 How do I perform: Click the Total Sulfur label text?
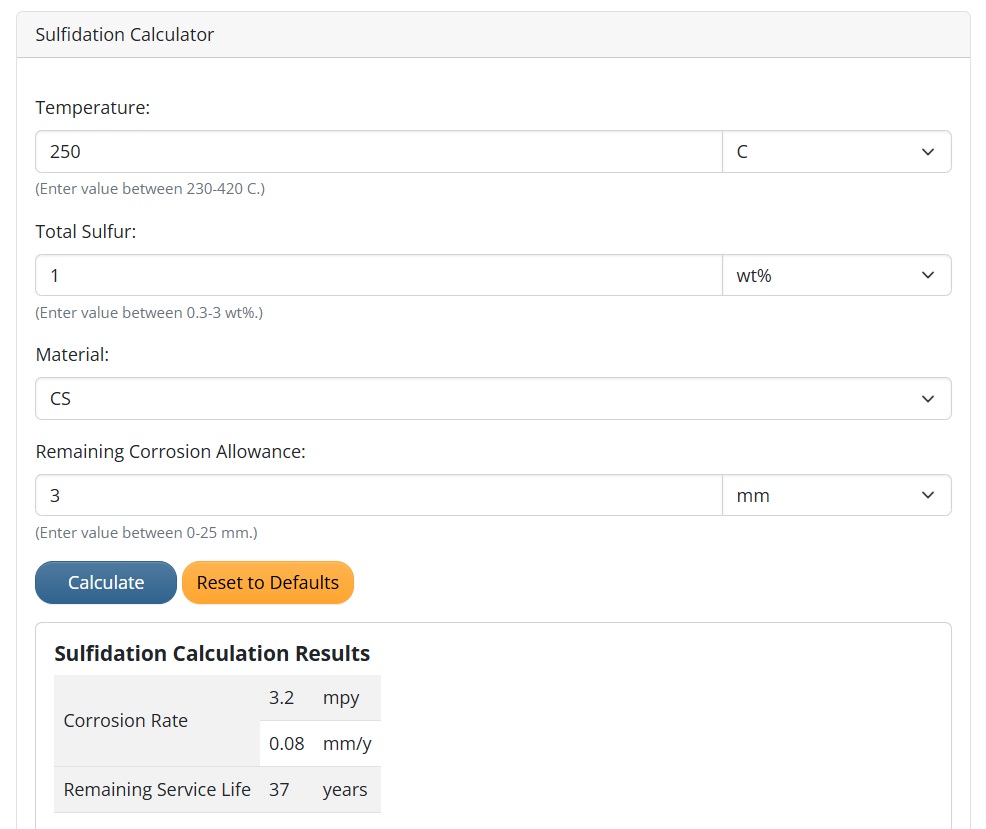click(x=85, y=231)
